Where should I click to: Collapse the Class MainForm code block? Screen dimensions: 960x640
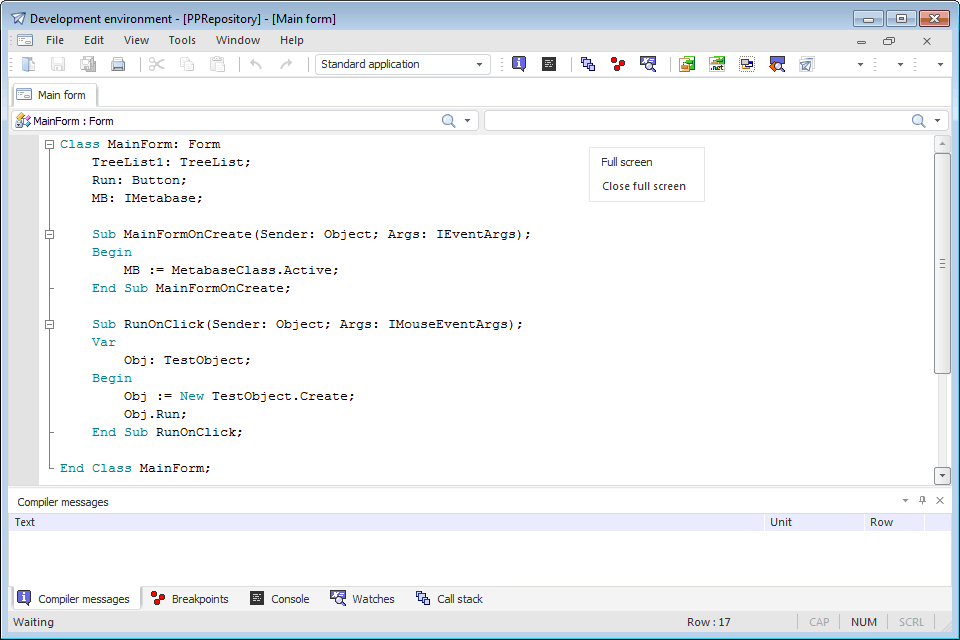click(50, 145)
